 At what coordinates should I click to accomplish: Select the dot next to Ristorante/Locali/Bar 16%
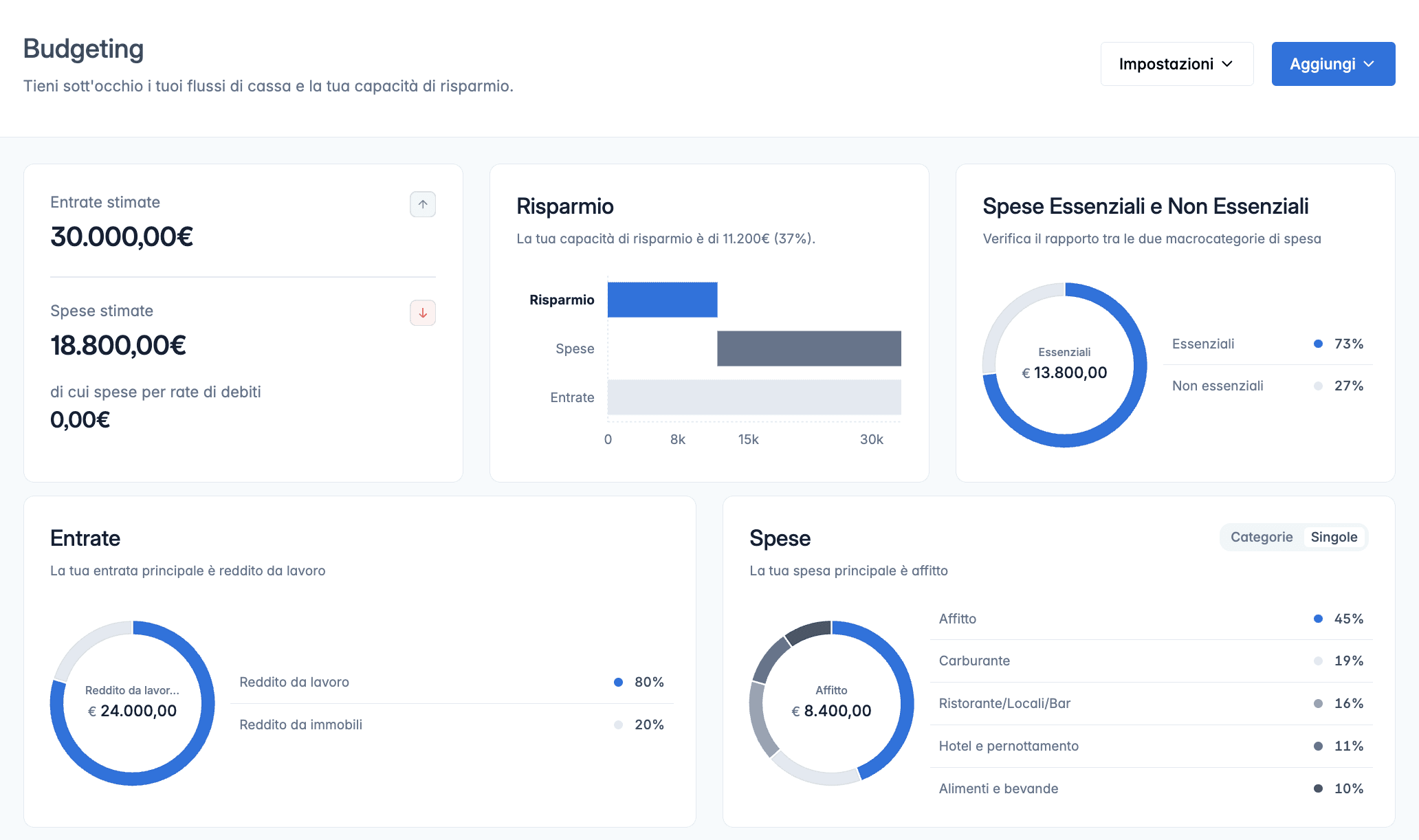(1318, 703)
